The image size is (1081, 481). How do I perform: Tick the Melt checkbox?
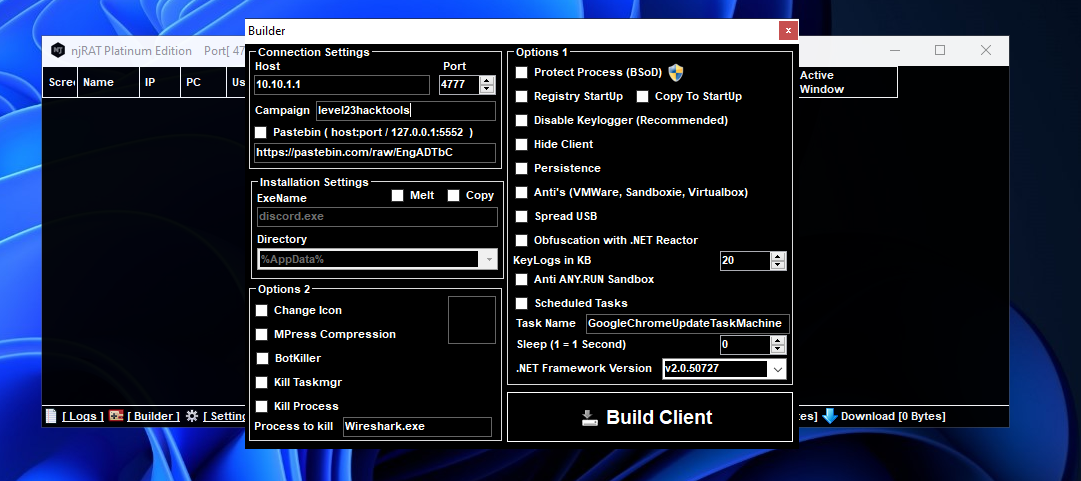point(397,196)
